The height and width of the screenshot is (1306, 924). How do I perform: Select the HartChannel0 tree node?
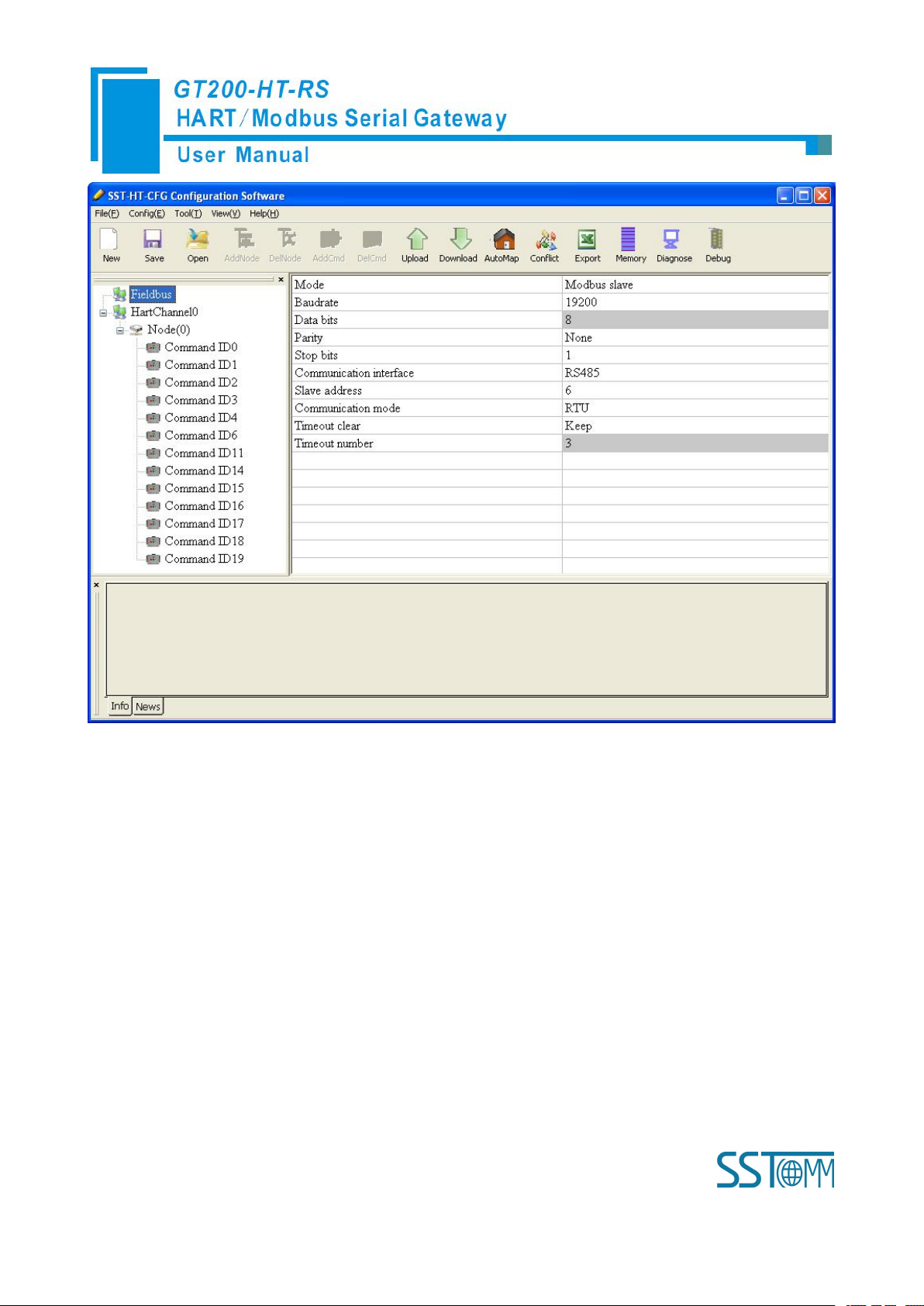click(164, 312)
